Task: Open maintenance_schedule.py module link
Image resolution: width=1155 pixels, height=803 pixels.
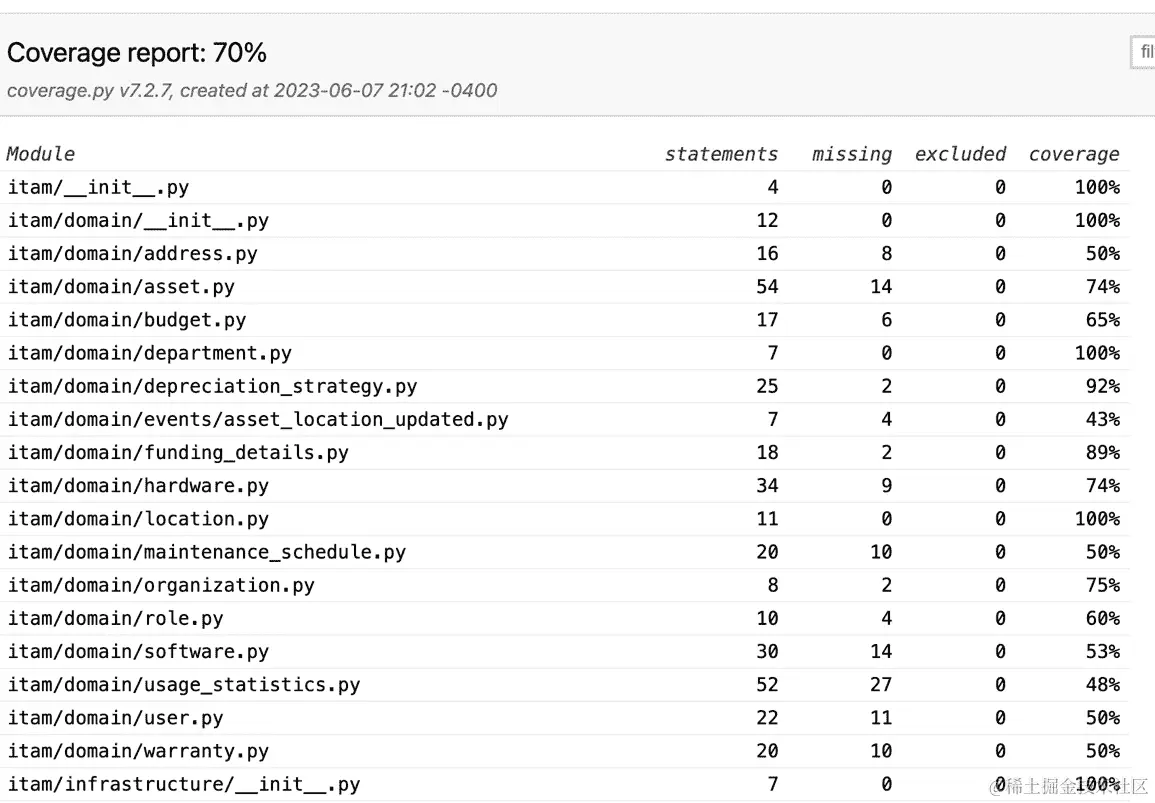Action: tap(206, 552)
